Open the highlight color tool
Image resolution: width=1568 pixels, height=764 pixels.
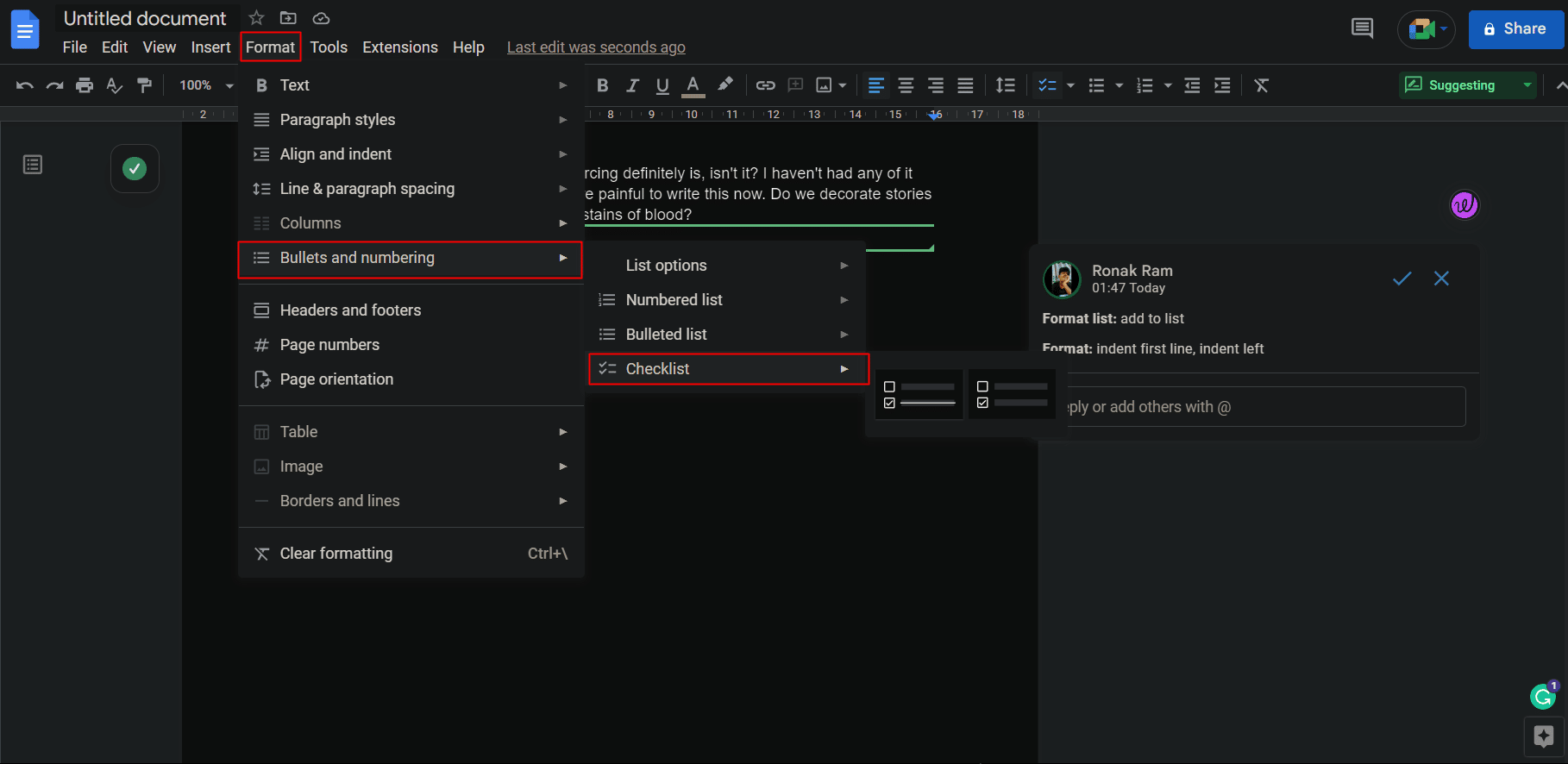pyautogui.click(x=724, y=85)
